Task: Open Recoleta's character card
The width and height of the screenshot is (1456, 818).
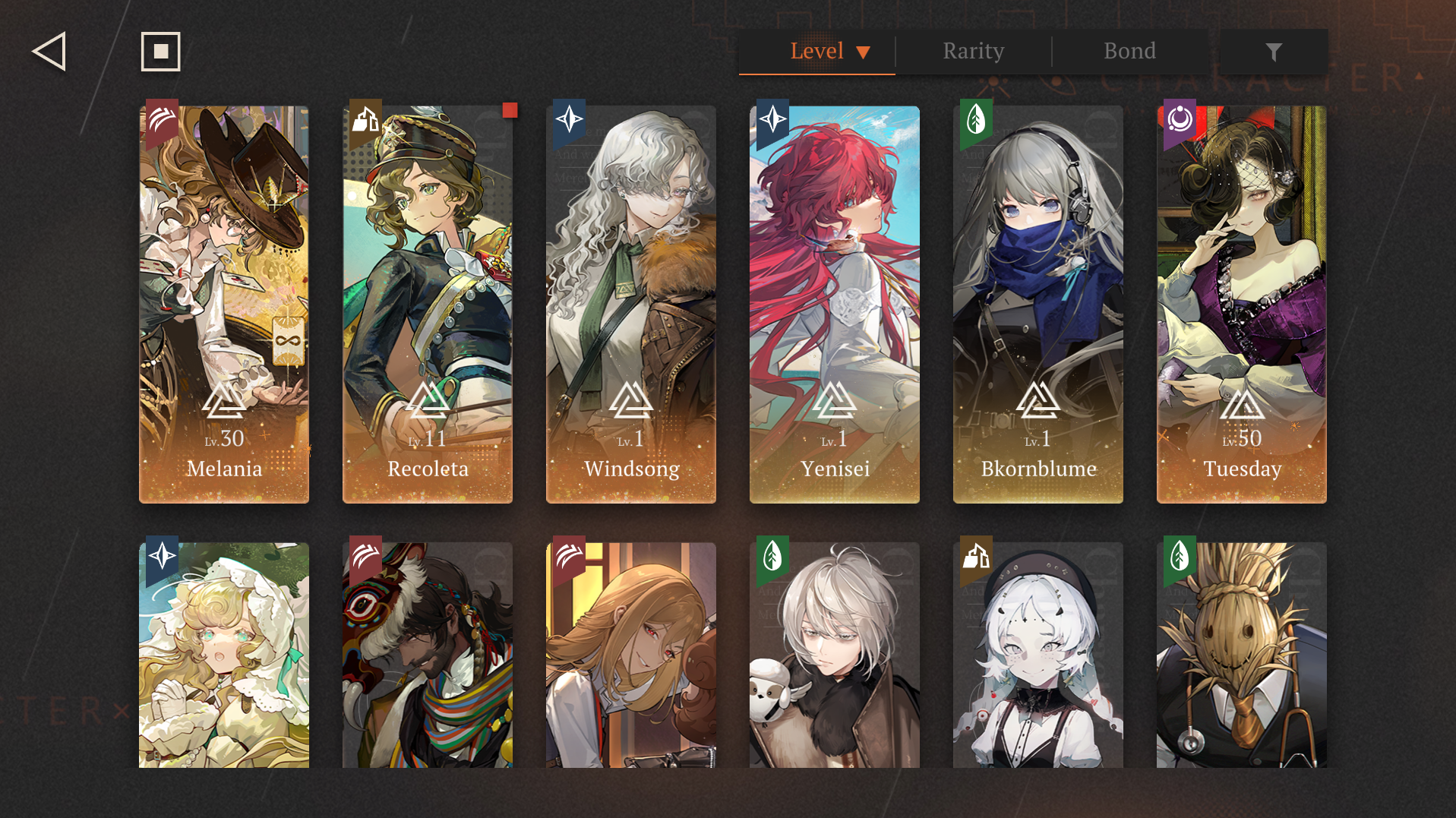Action: pyautogui.click(x=428, y=305)
